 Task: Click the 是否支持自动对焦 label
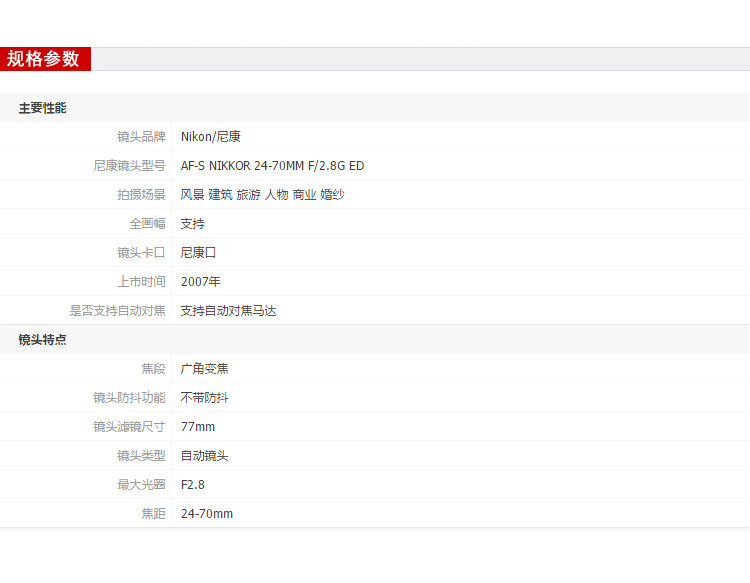click(x=117, y=311)
